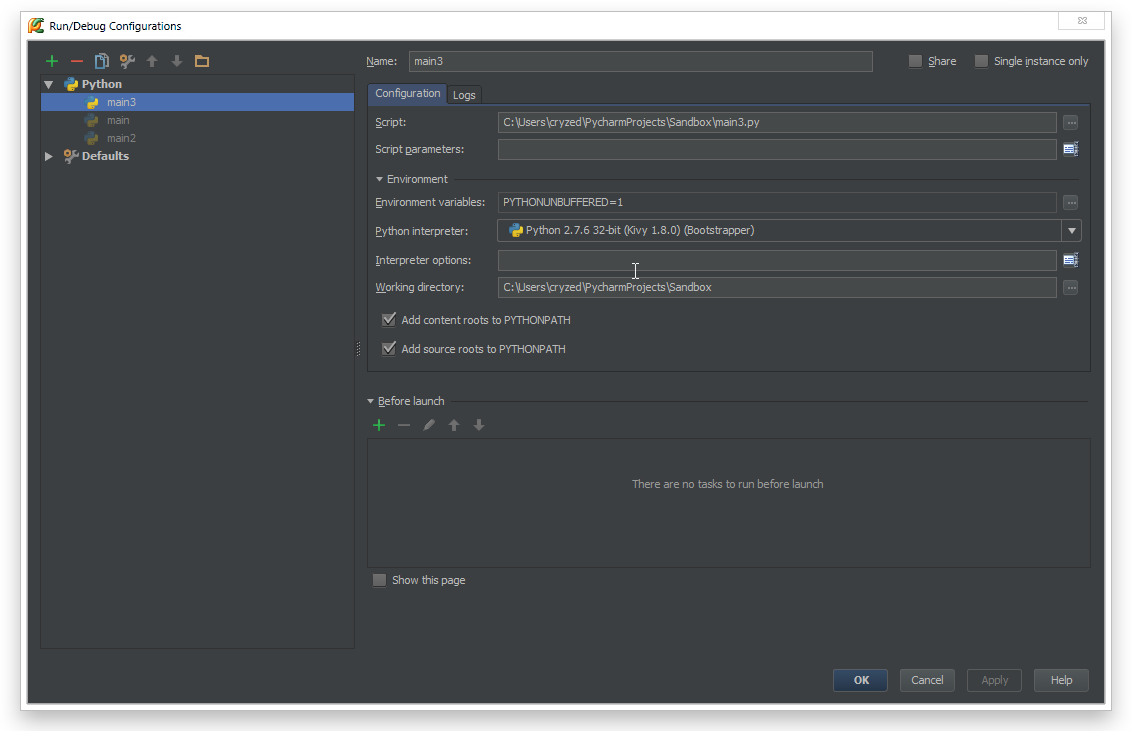Open the Python interpreter dropdown
This screenshot has width=1132, height=731.
(1072, 231)
